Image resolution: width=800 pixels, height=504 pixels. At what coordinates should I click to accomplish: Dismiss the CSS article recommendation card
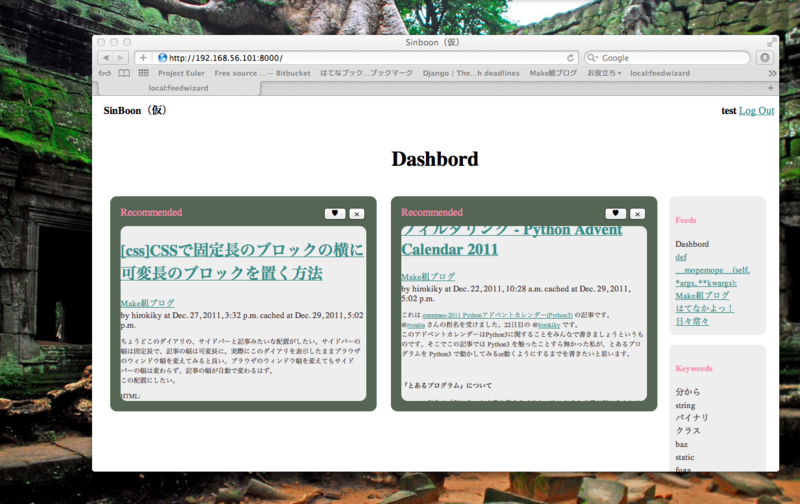[357, 214]
